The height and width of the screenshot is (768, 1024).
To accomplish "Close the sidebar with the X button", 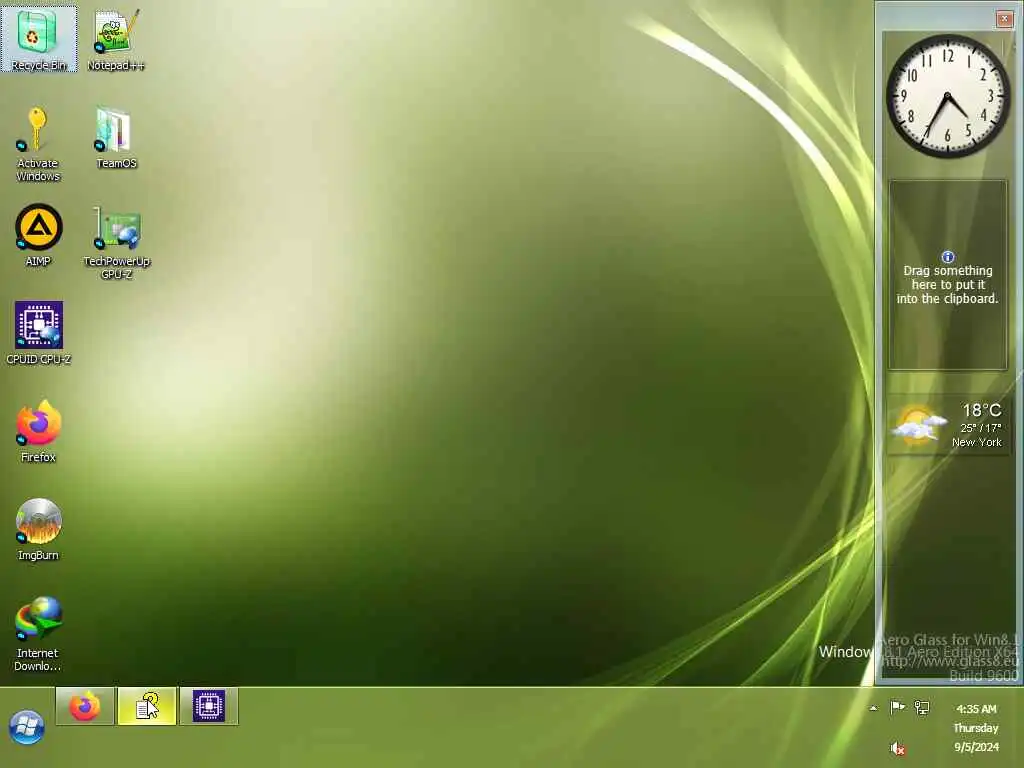I will 1004,19.
